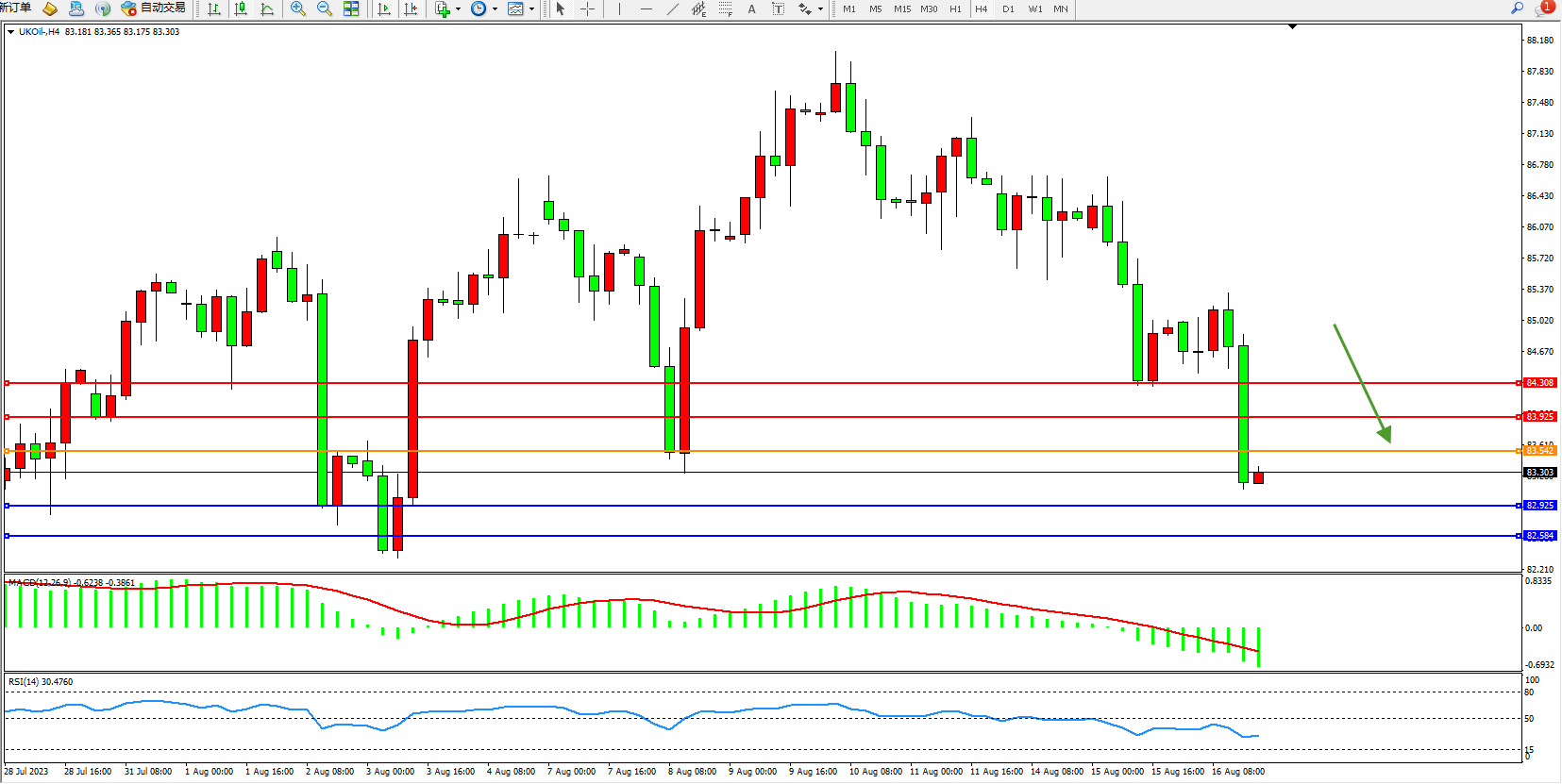This screenshot has width=1562, height=784.
Task: Select the horizontal line drawing tool
Action: coord(647,8)
